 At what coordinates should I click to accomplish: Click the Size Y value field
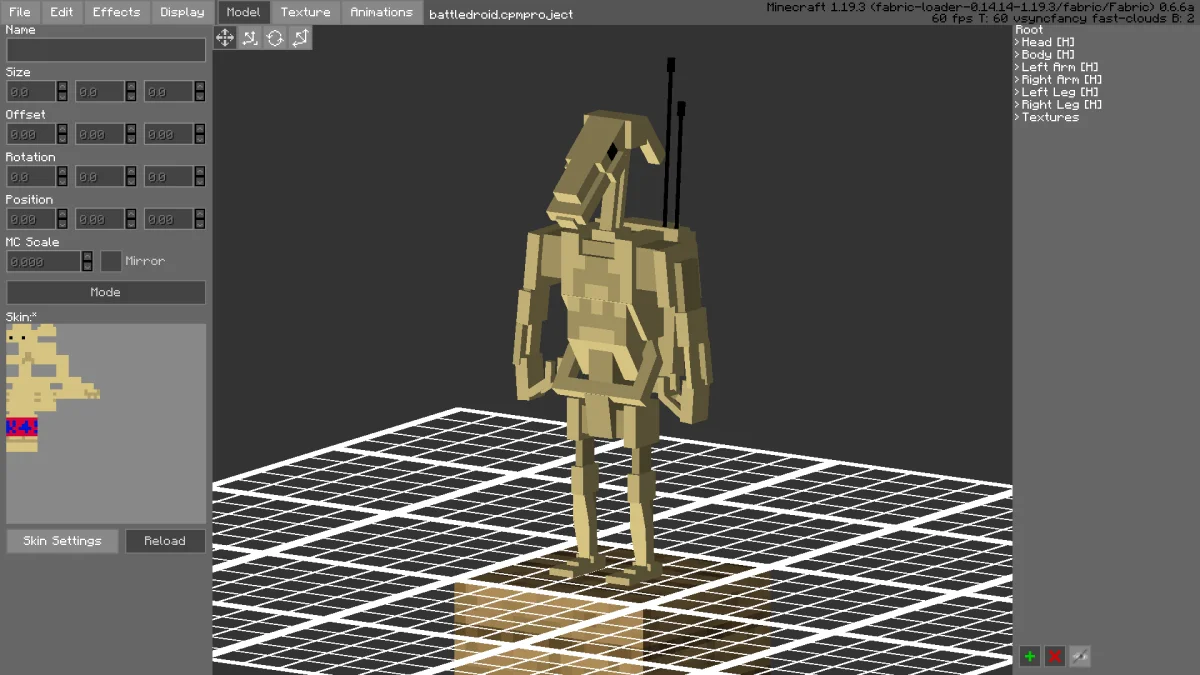click(100, 92)
